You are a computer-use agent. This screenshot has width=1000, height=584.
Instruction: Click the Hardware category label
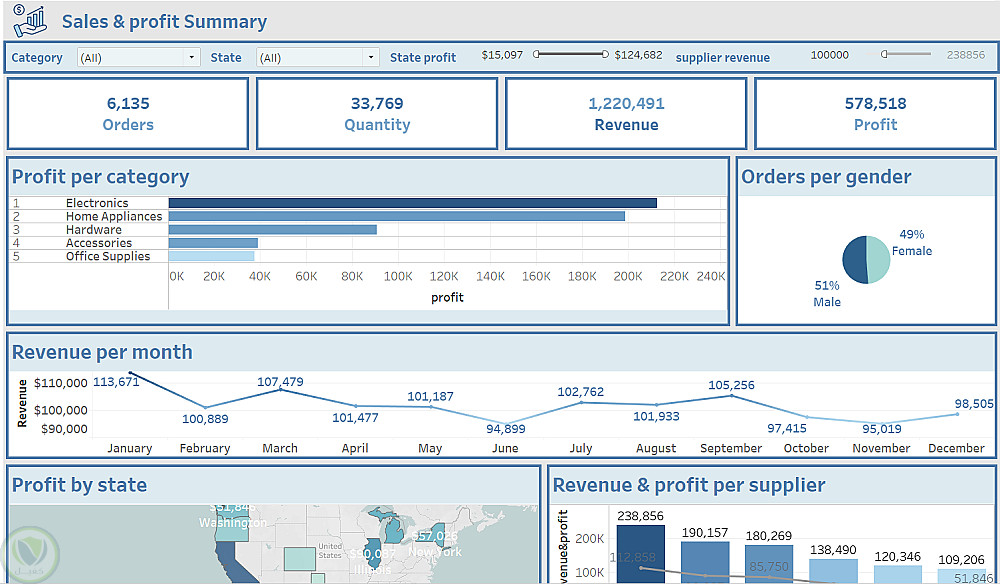(94, 230)
